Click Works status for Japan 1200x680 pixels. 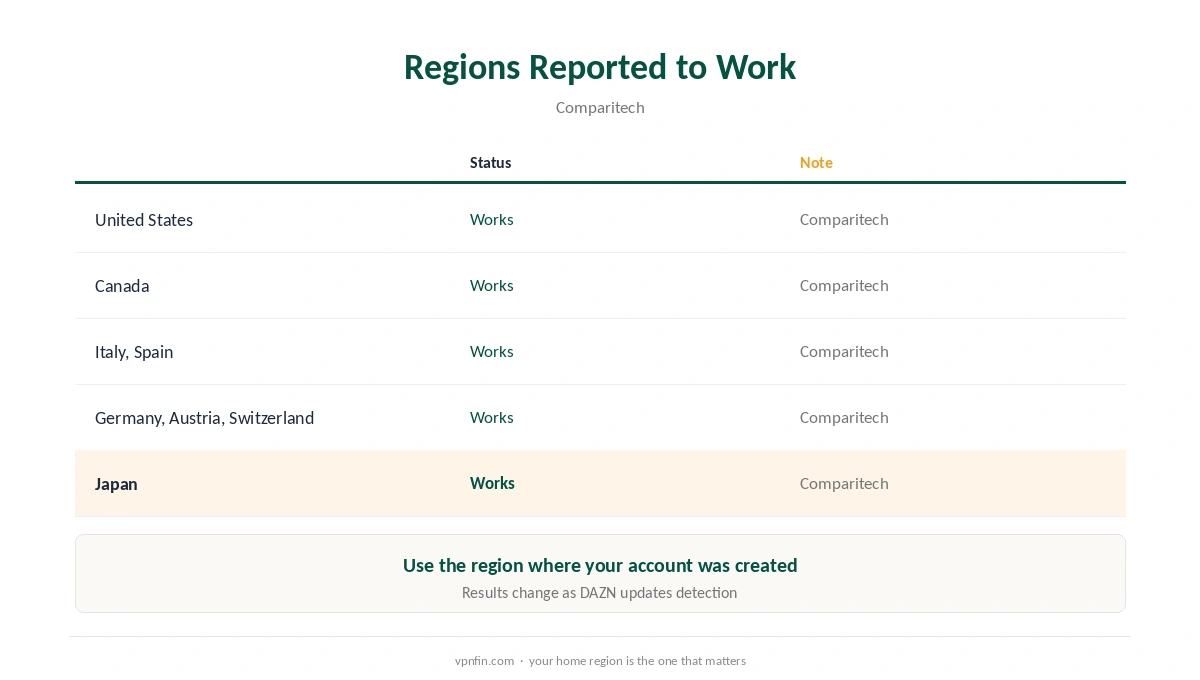pos(492,483)
